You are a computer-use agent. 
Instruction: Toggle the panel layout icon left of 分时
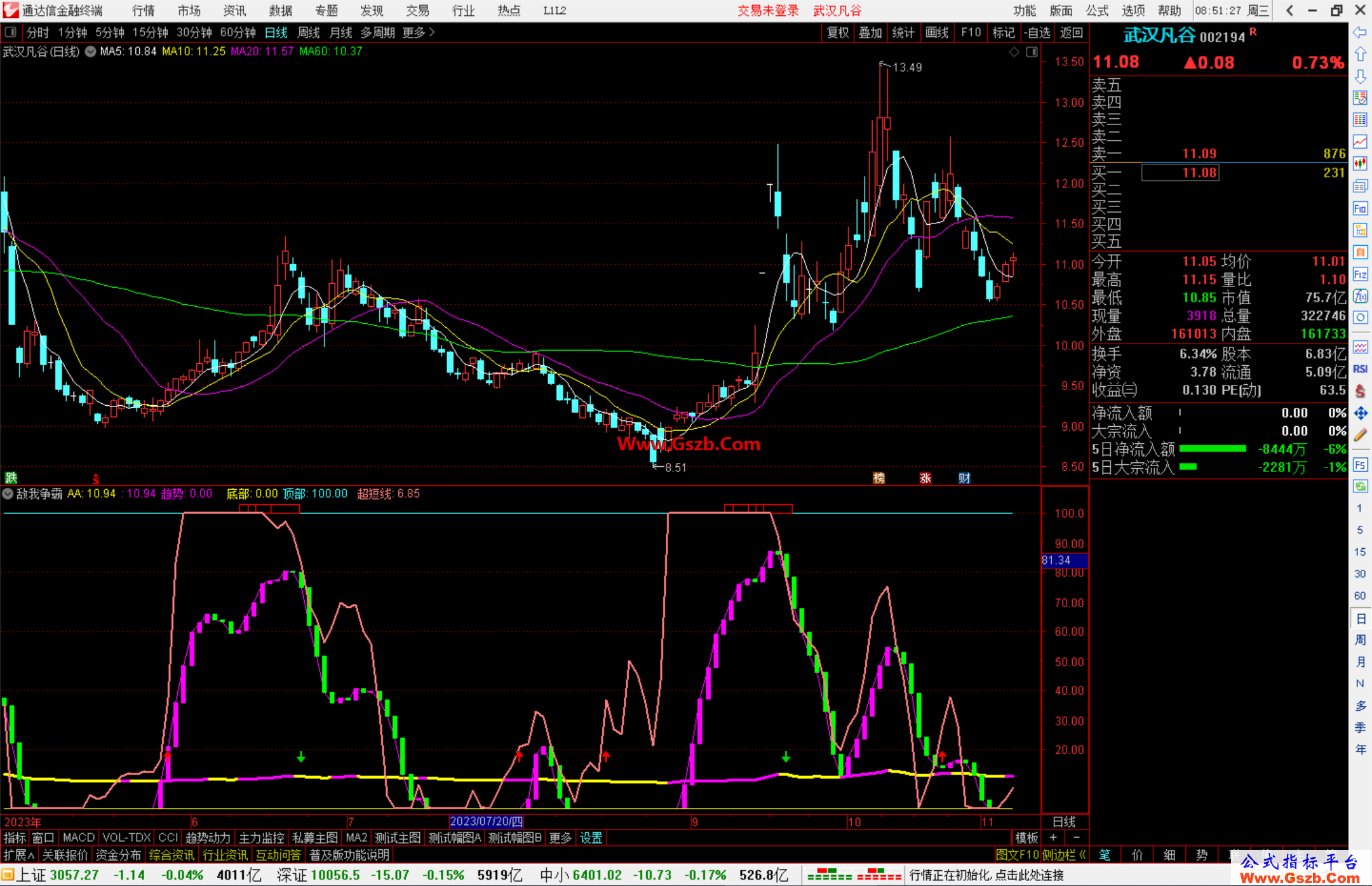pyautogui.click(x=11, y=32)
